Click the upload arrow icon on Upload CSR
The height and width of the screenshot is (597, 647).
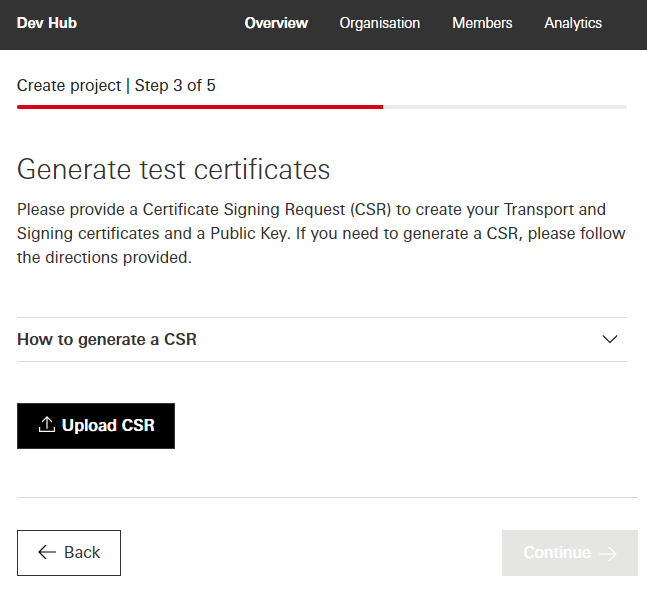(x=46, y=425)
